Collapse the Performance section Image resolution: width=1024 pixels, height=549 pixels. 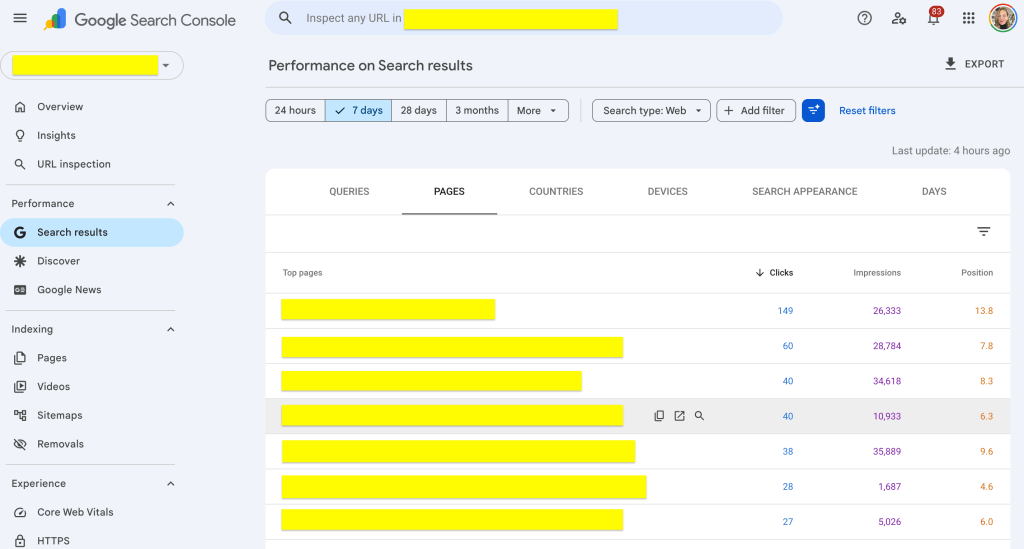[x=170, y=204]
